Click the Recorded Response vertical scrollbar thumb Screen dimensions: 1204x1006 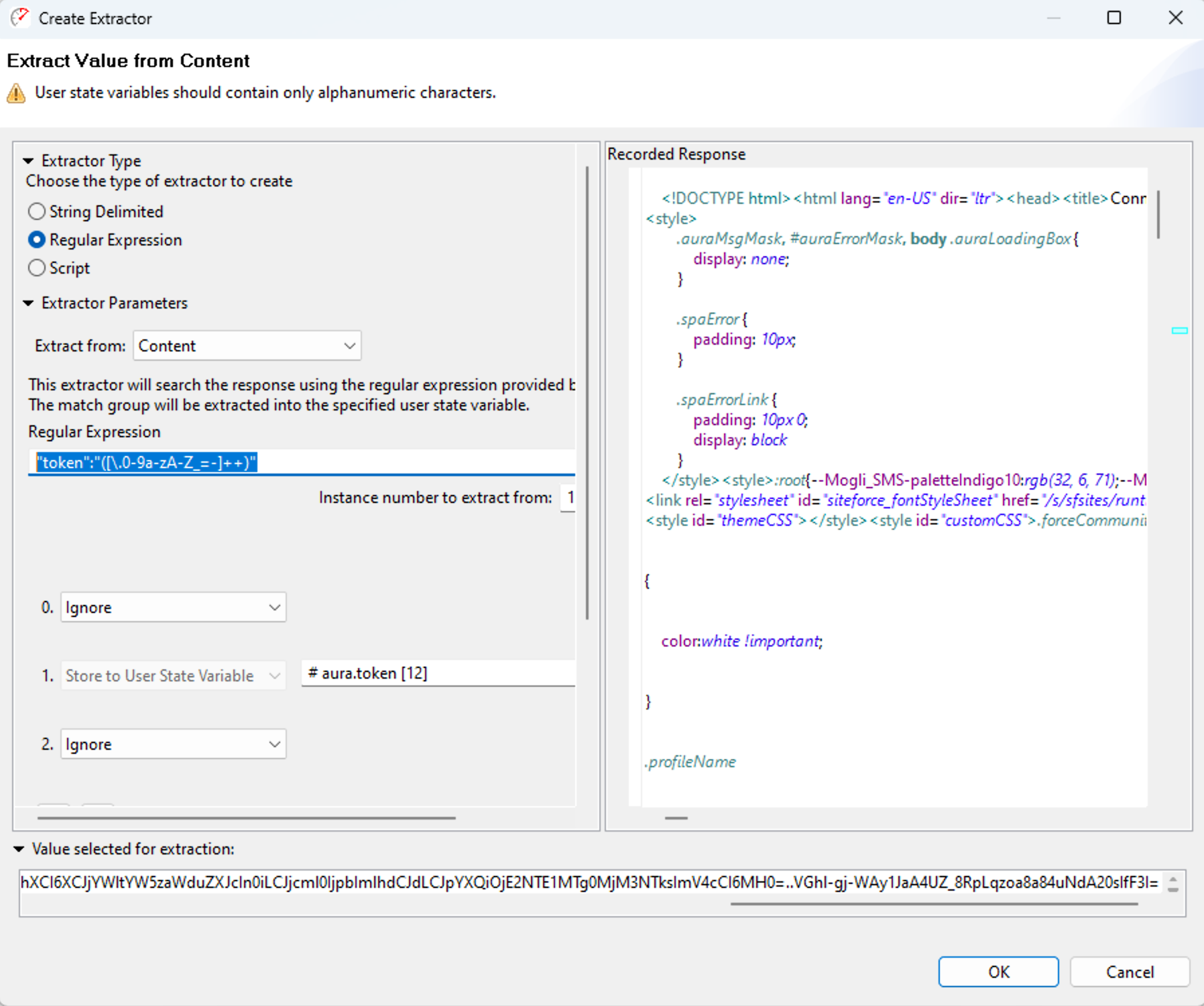(1158, 215)
